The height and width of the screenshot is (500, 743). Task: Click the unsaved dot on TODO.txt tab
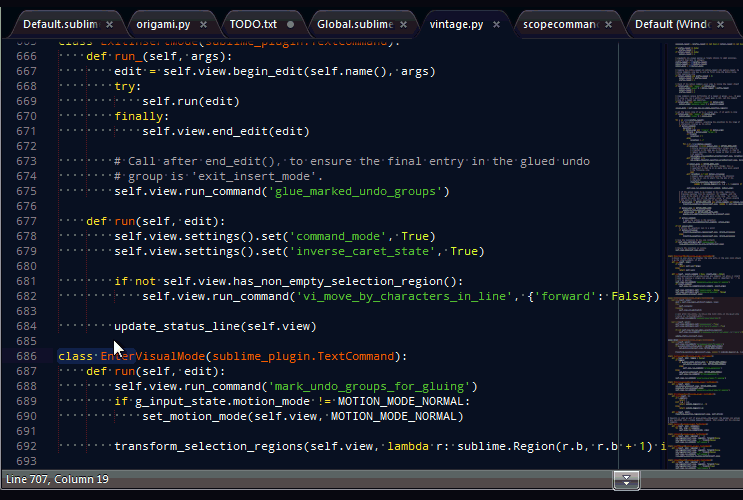(x=290, y=23)
